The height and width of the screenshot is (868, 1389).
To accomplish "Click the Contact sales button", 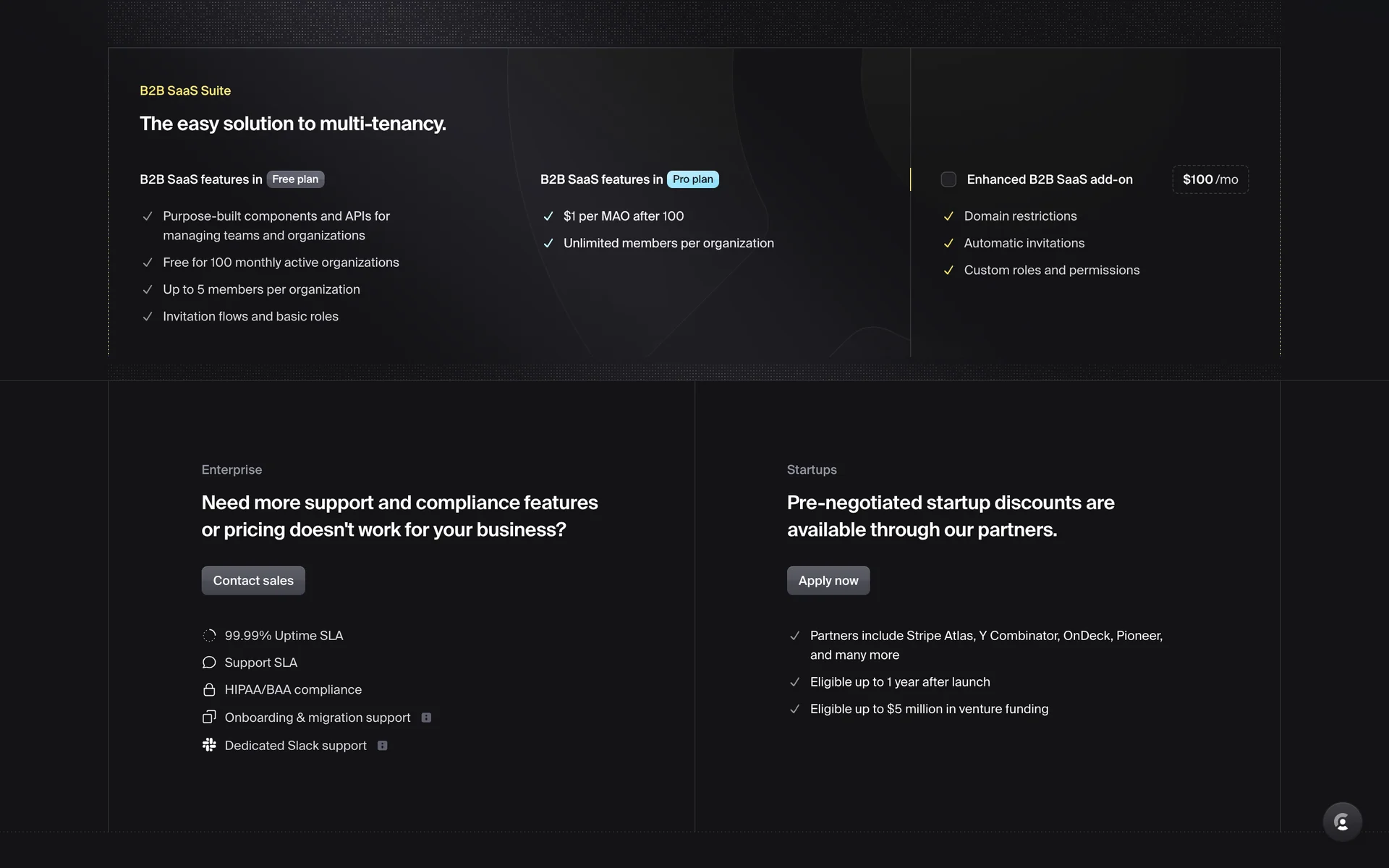I will point(253,581).
